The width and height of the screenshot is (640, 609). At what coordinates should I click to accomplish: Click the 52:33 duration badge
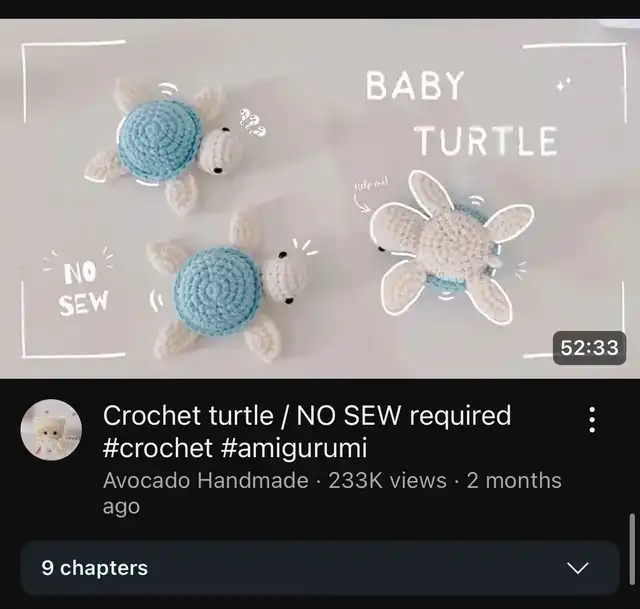(x=589, y=348)
